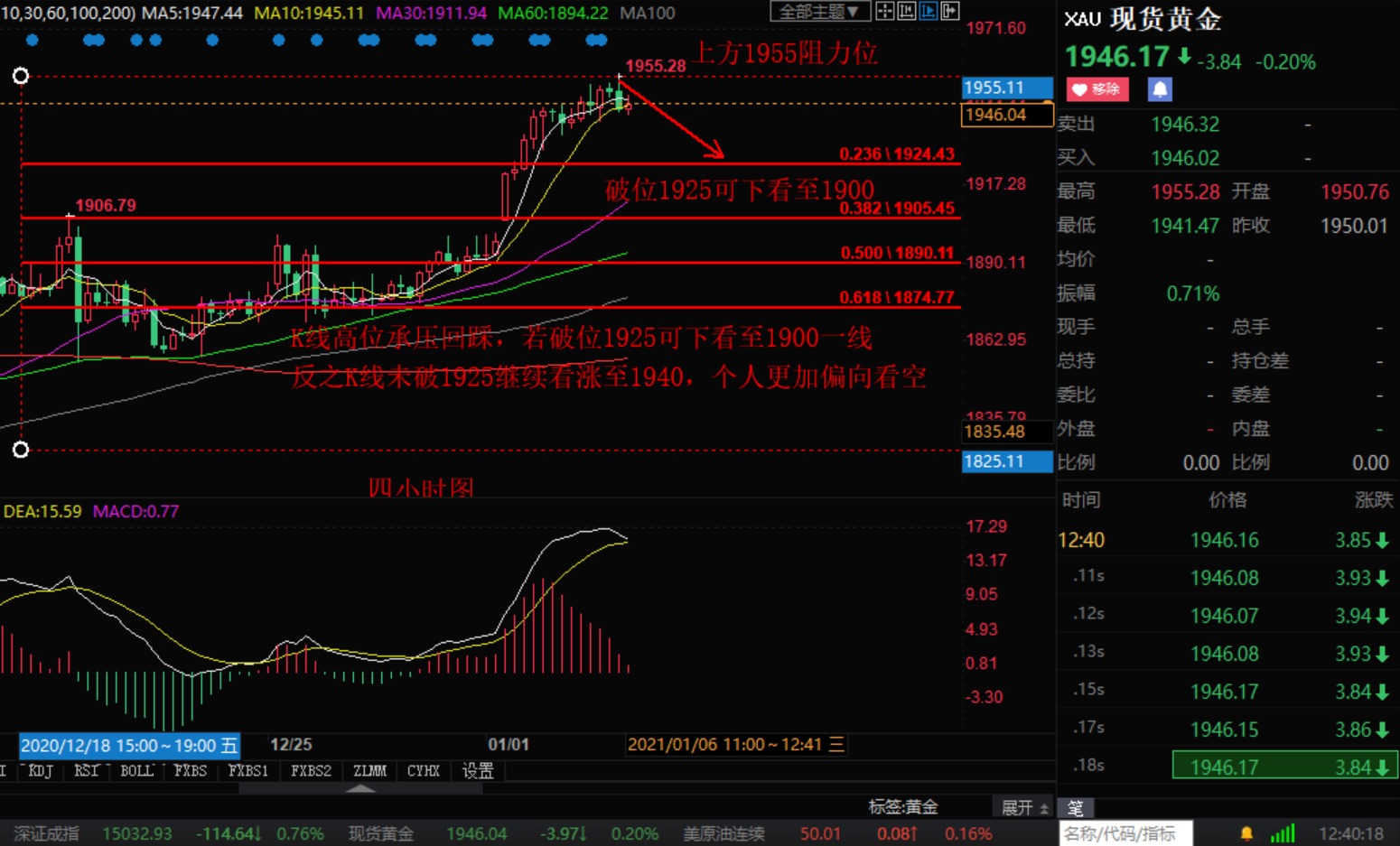Click the blue highlighted chart toolbar icon

point(929,11)
